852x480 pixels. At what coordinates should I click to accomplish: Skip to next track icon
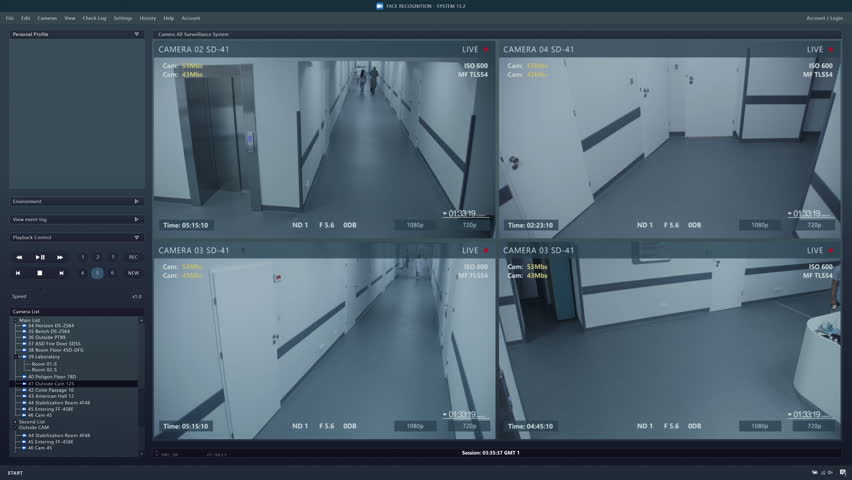(61, 273)
